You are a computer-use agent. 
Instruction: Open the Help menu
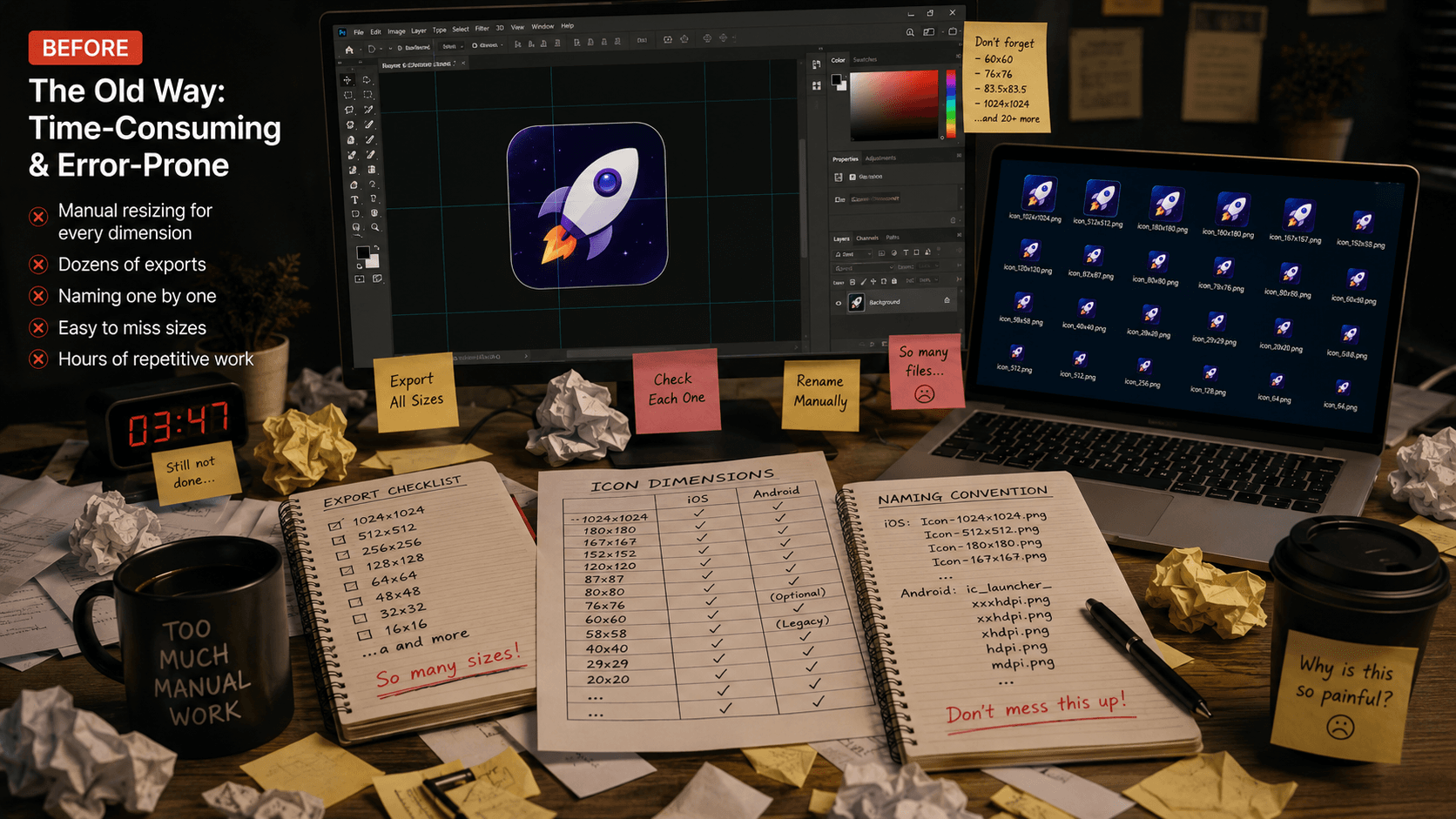[x=567, y=26]
